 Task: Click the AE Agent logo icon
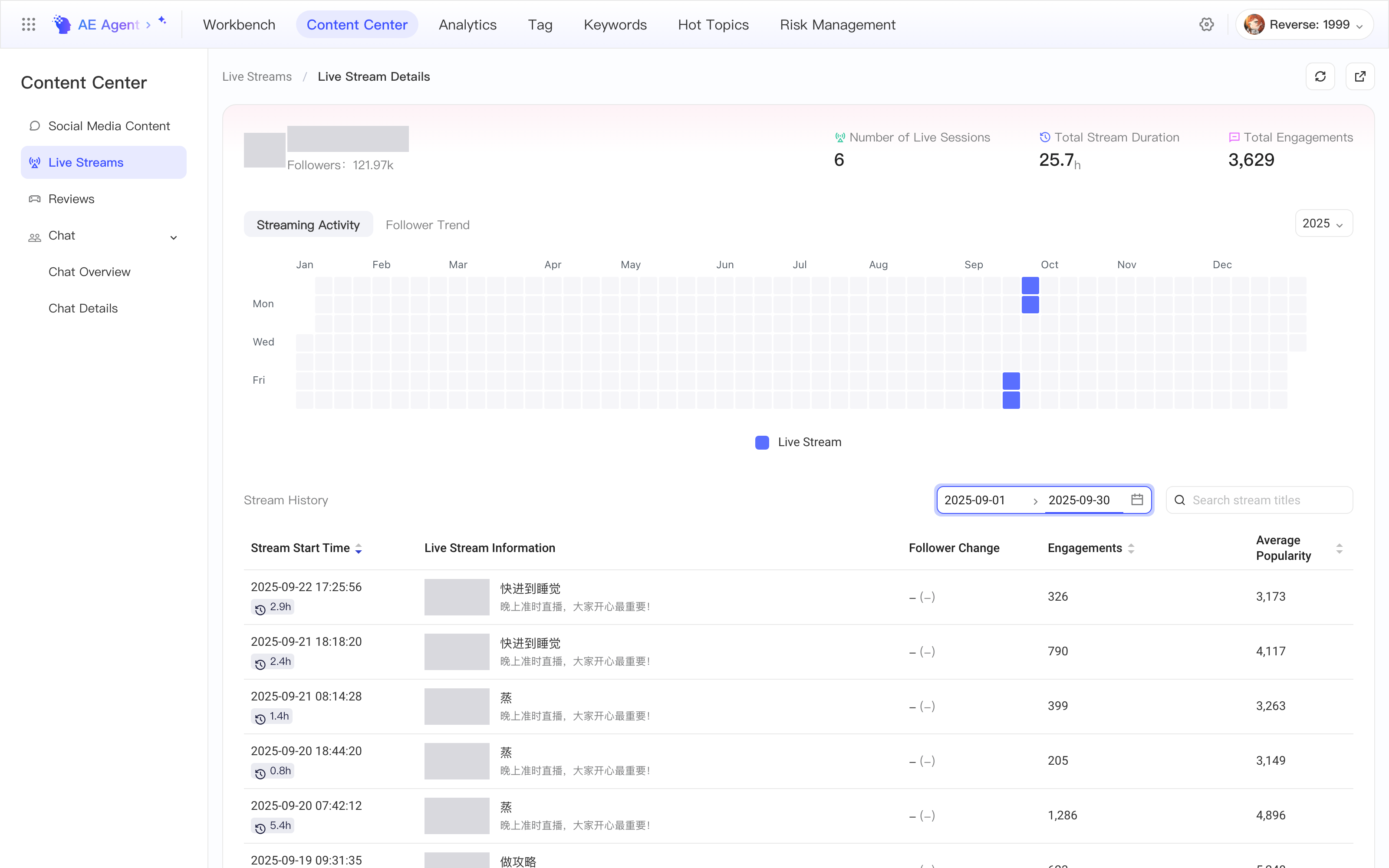click(62, 25)
